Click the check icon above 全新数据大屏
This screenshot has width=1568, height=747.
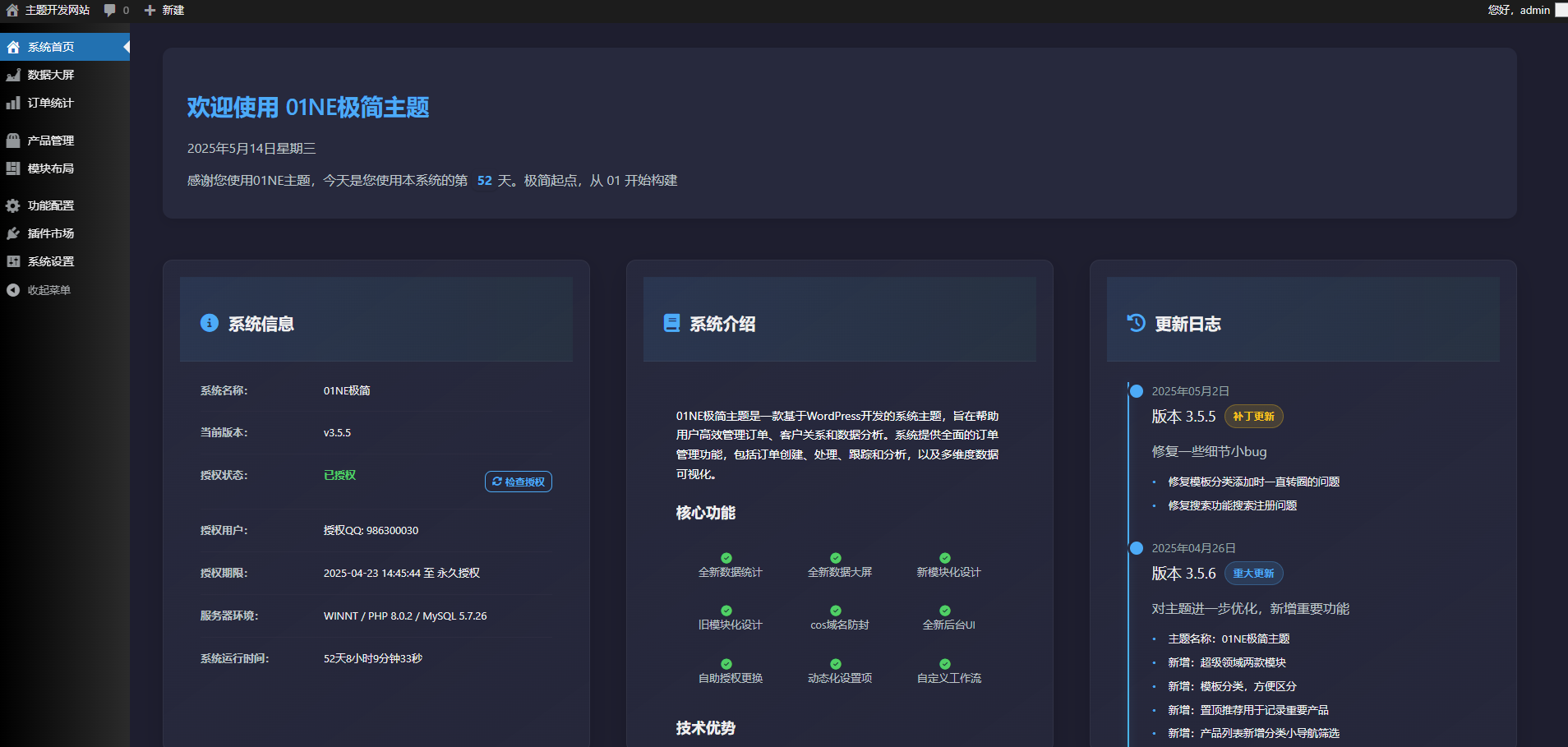pyautogui.click(x=836, y=558)
